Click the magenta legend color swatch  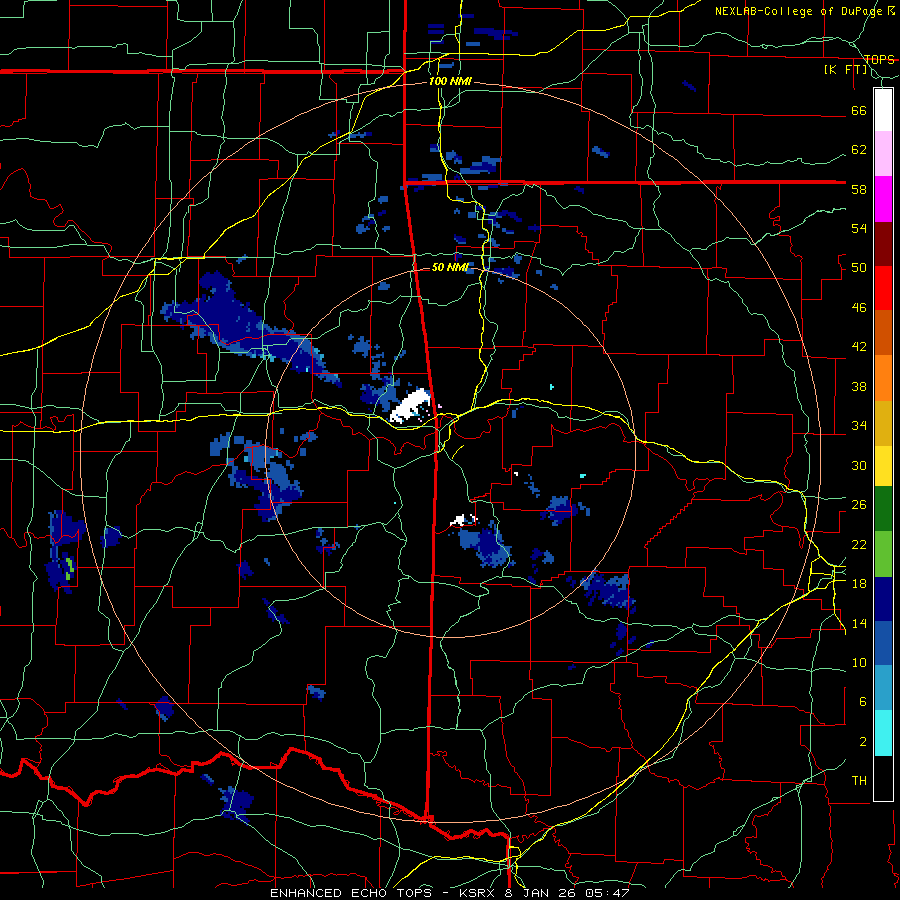coord(883,199)
